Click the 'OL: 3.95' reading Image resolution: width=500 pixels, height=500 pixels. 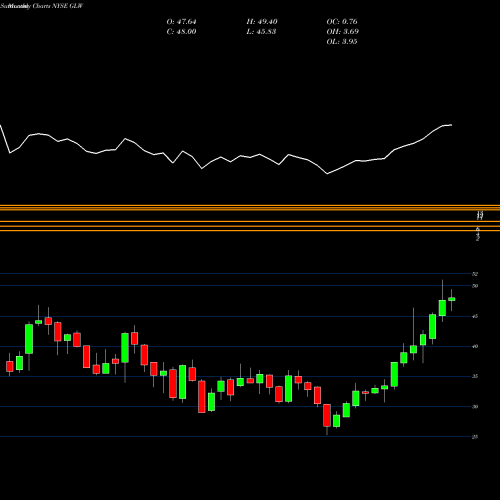[x=342, y=42]
